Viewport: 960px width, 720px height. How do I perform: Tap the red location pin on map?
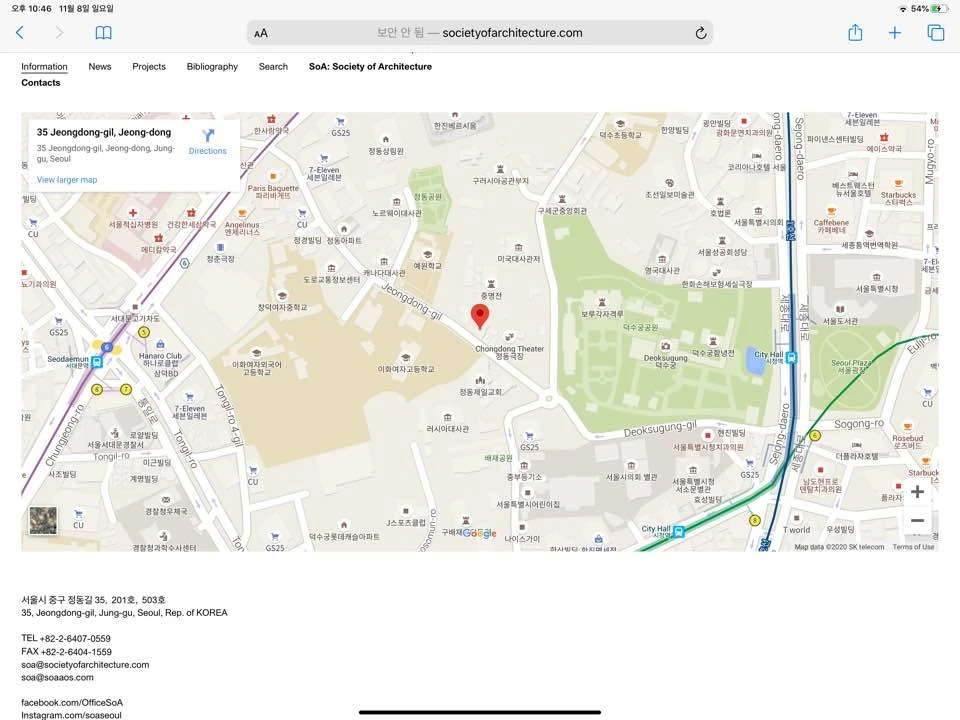[480, 316]
